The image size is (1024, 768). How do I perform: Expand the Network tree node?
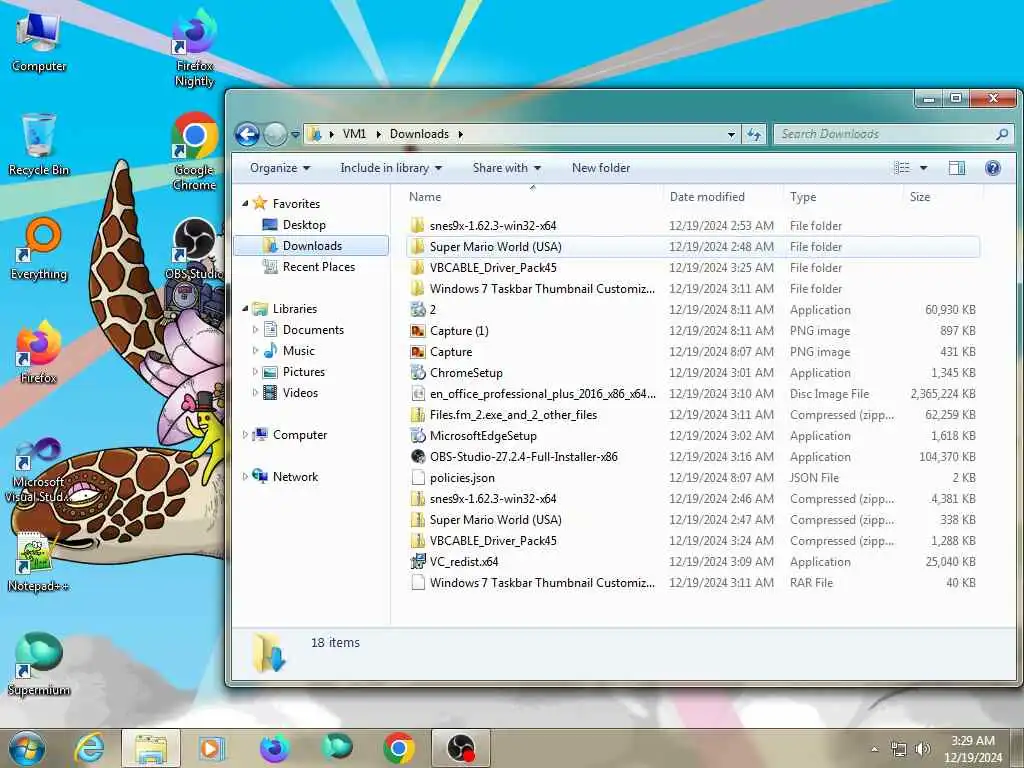[246, 477]
